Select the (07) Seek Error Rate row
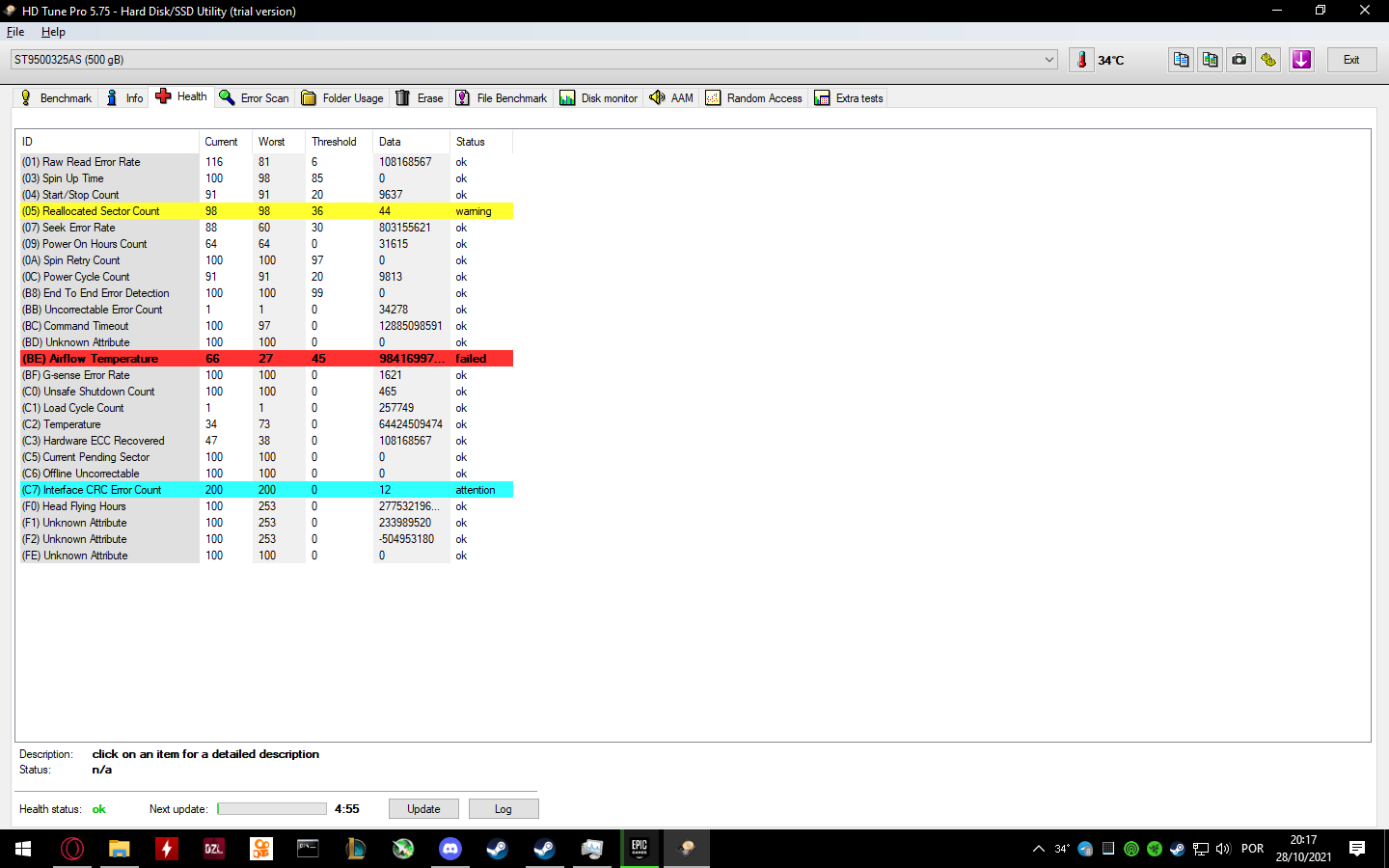 266,228
